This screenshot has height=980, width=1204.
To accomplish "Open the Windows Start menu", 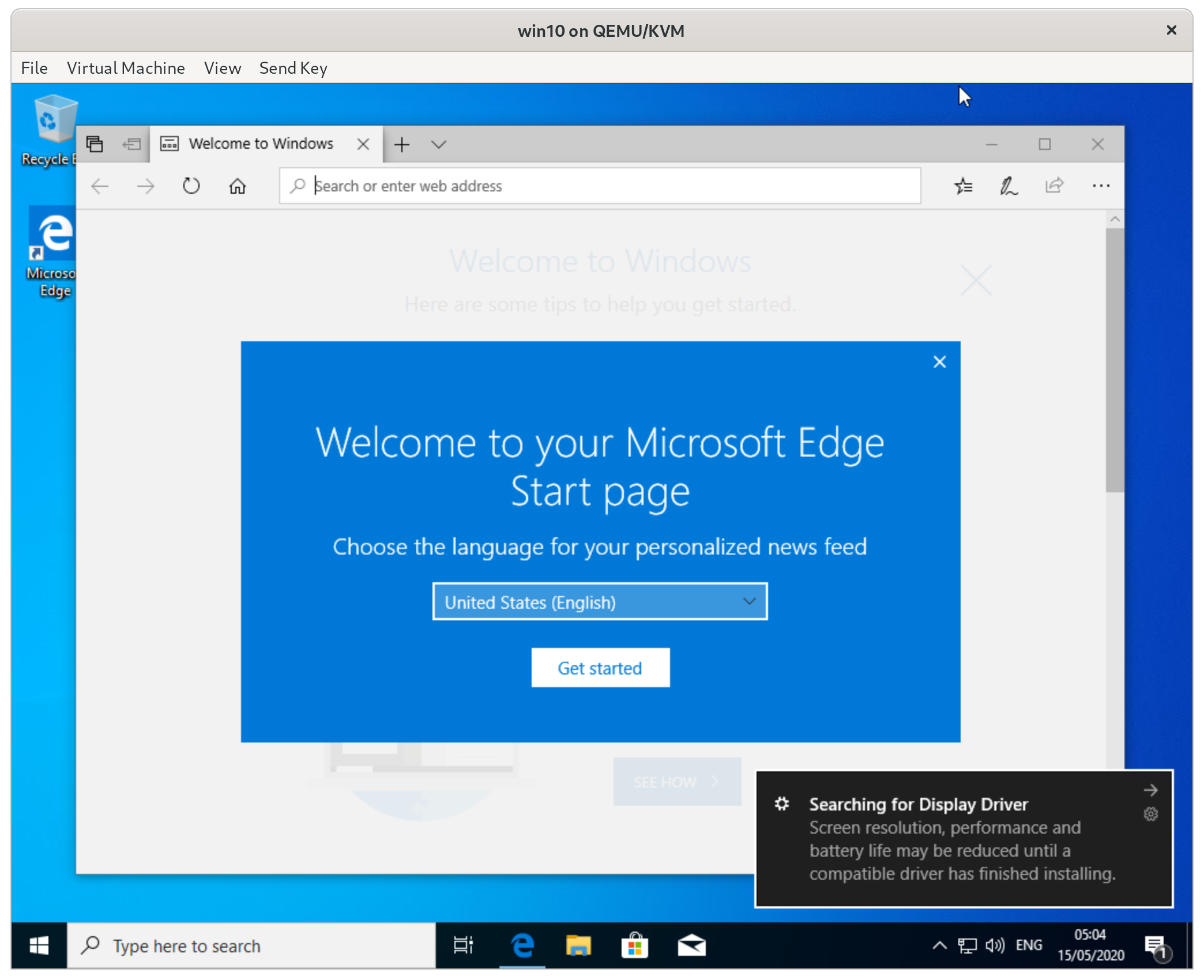I will click(x=39, y=945).
